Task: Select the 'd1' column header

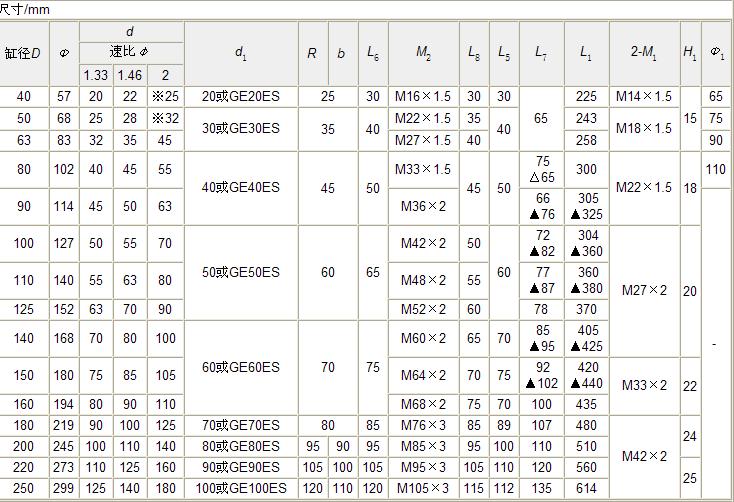Action: point(241,53)
